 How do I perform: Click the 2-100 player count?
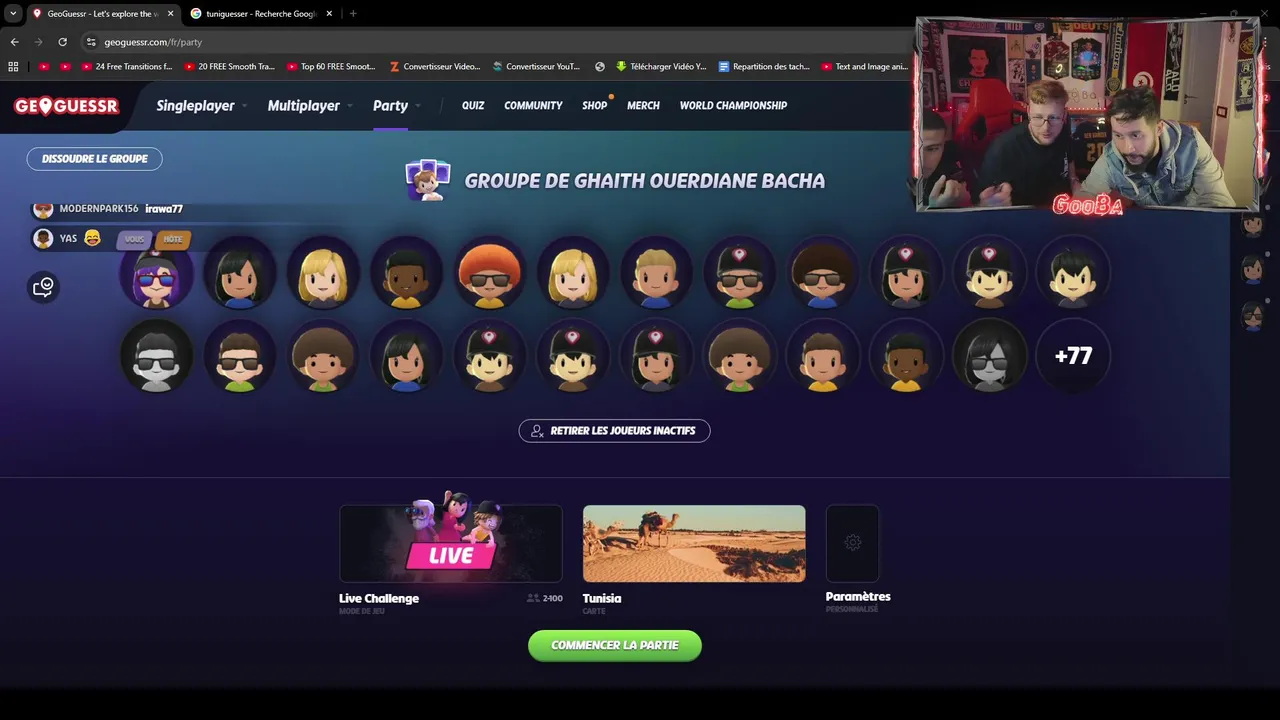click(x=545, y=598)
